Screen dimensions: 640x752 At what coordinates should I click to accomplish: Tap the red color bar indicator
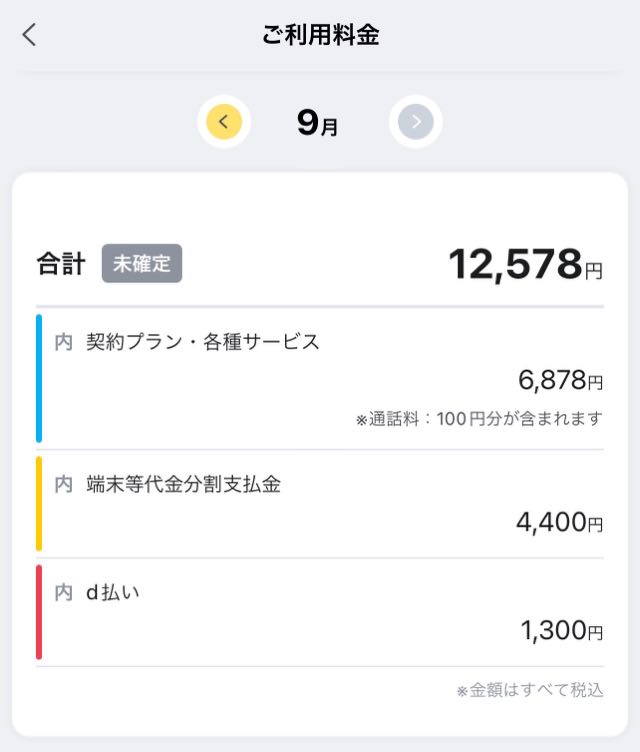[39, 612]
